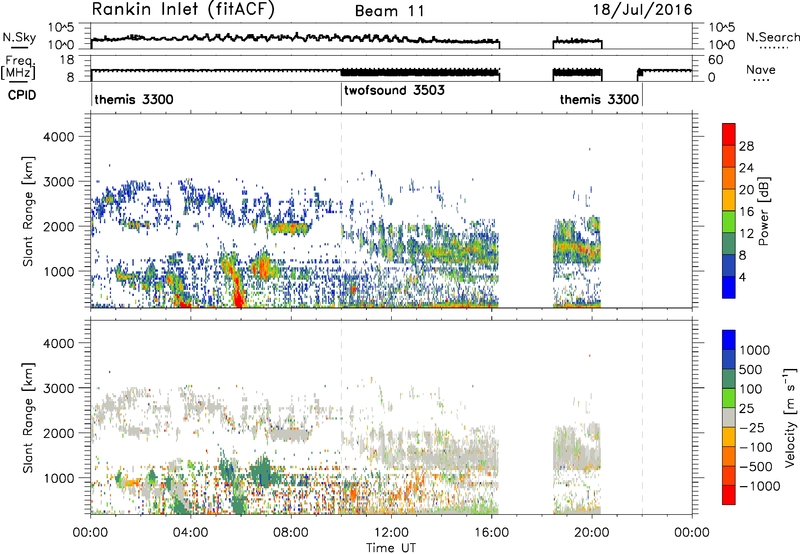Image resolution: width=800 pixels, height=554 pixels.
Task: Click the light green 12–16 dB Power segment
Action: 729,221
